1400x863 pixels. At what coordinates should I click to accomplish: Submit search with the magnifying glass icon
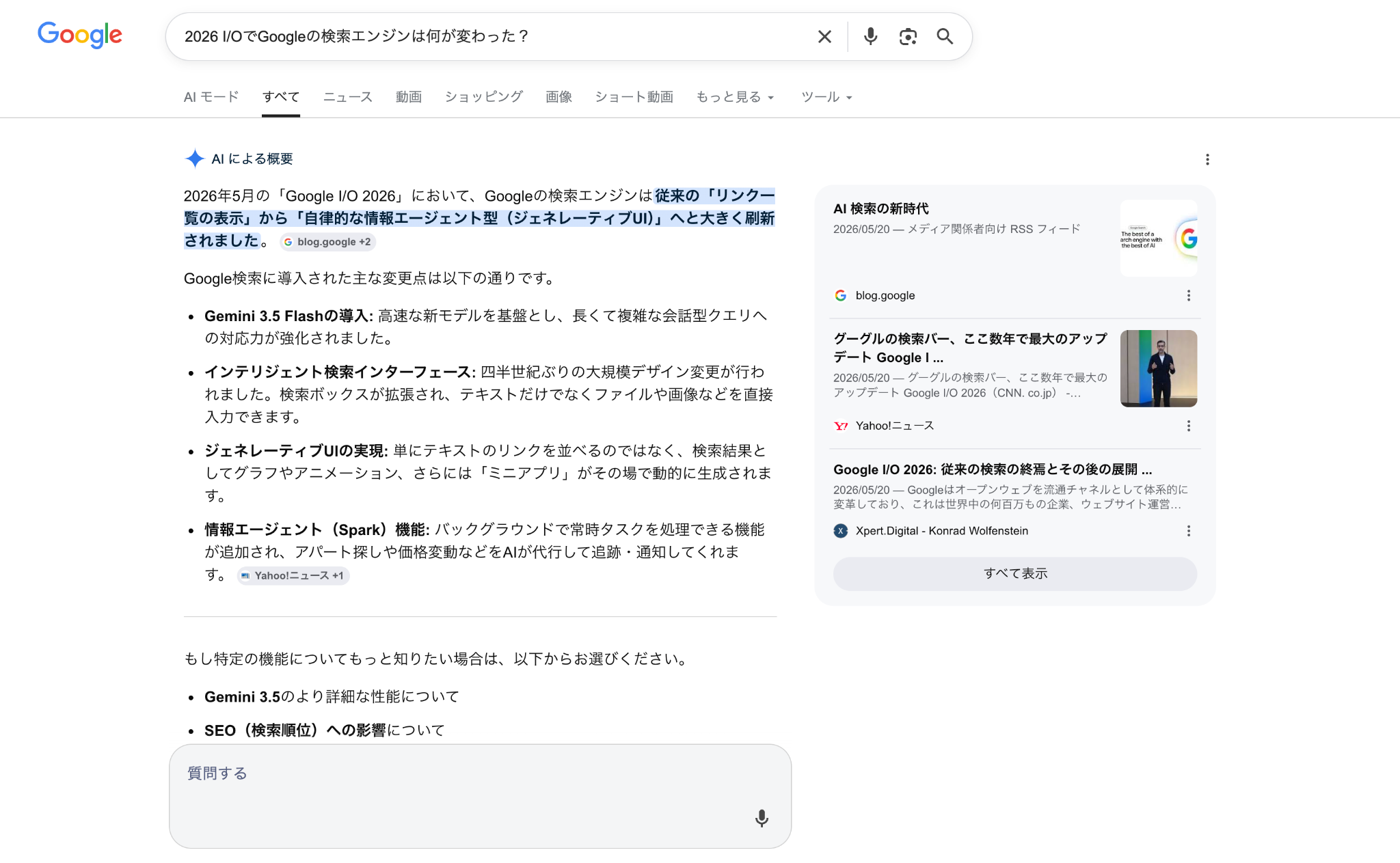coord(945,36)
